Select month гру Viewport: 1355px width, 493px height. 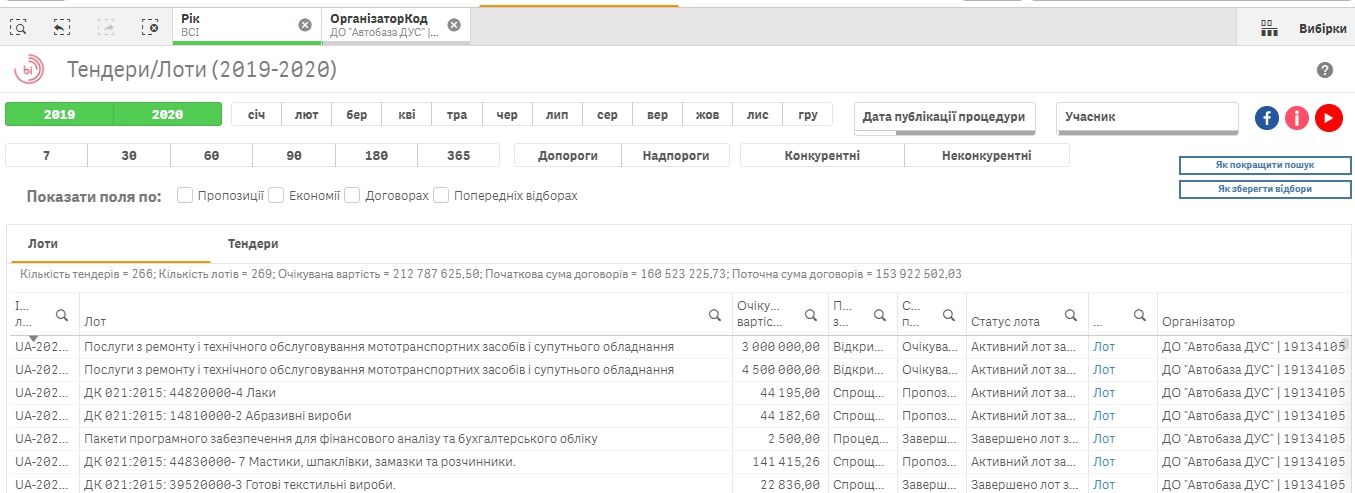(807, 115)
